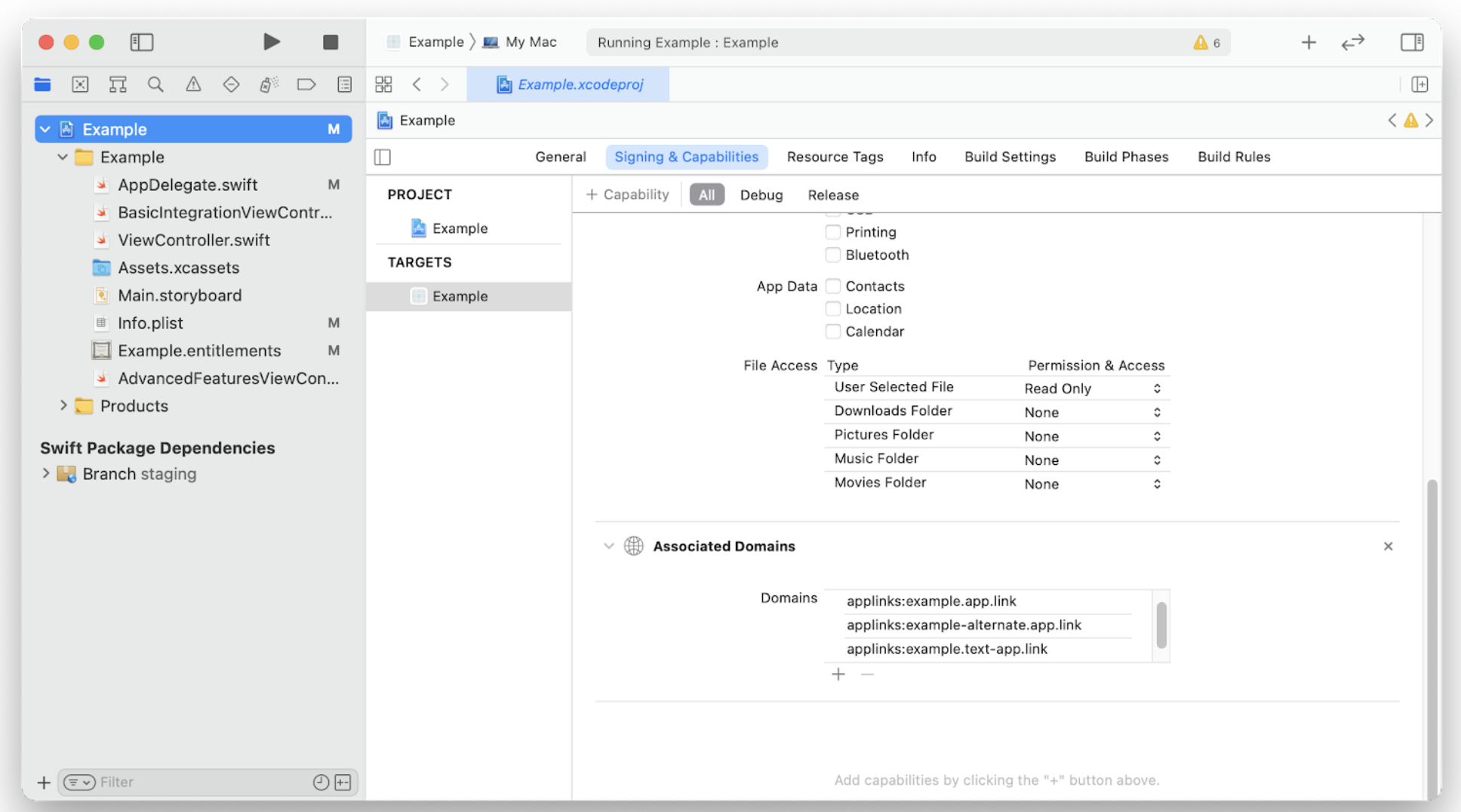Open the Breakpoint navigator icon
The width and height of the screenshot is (1461, 812).
pos(306,85)
